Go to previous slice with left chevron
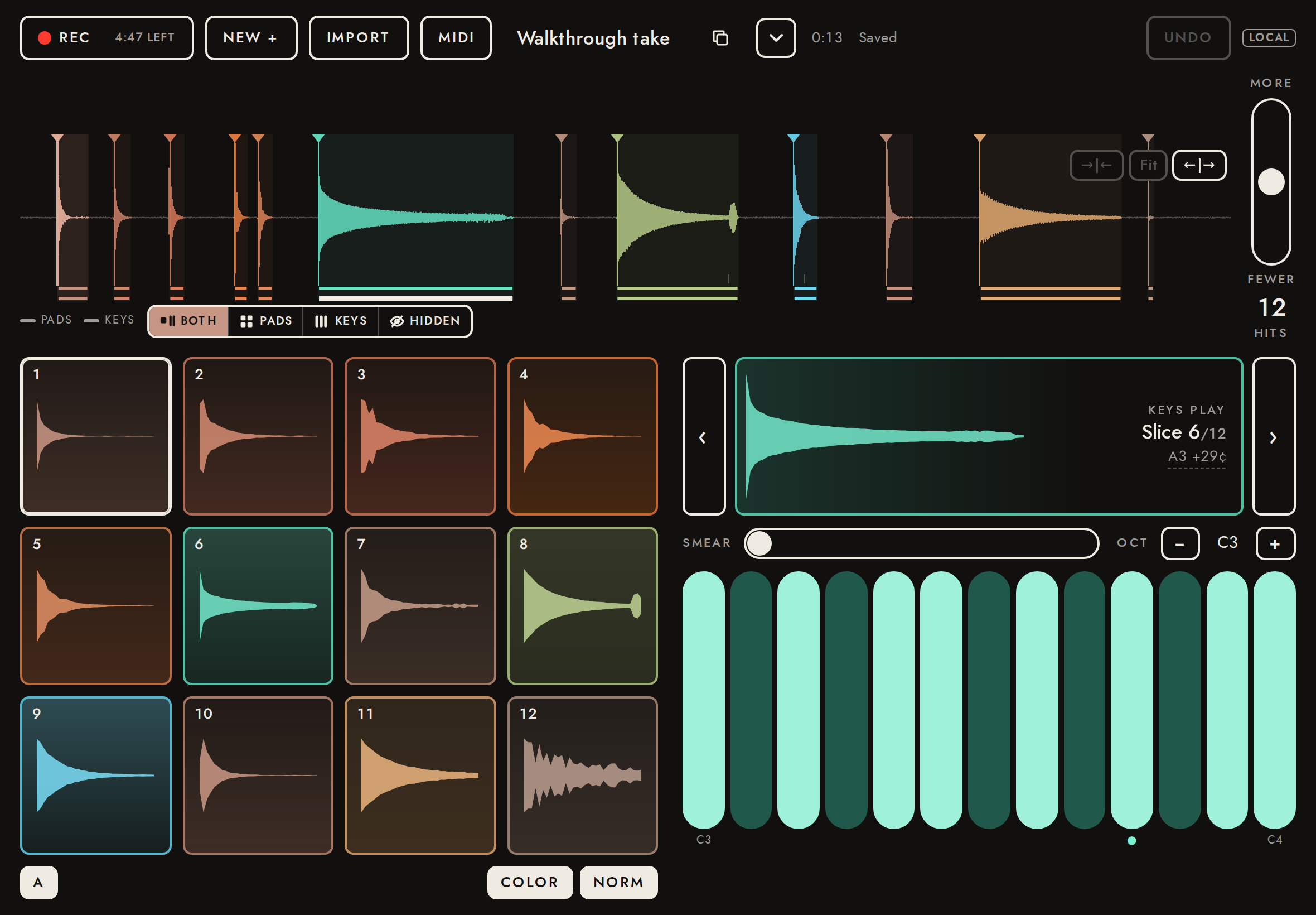1316x915 pixels. (x=704, y=436)
